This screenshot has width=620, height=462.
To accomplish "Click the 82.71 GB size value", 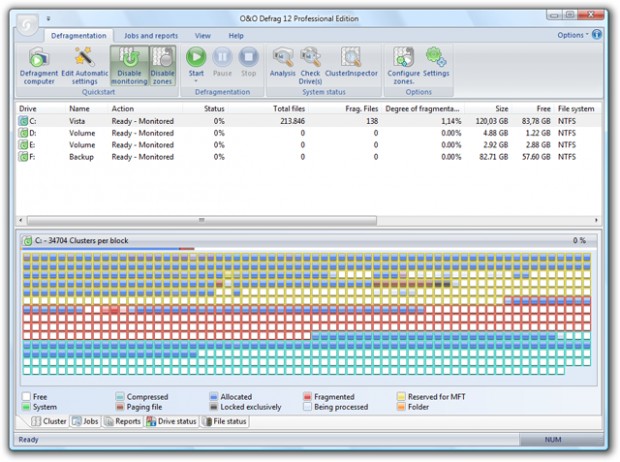I will tap(493, 157).
